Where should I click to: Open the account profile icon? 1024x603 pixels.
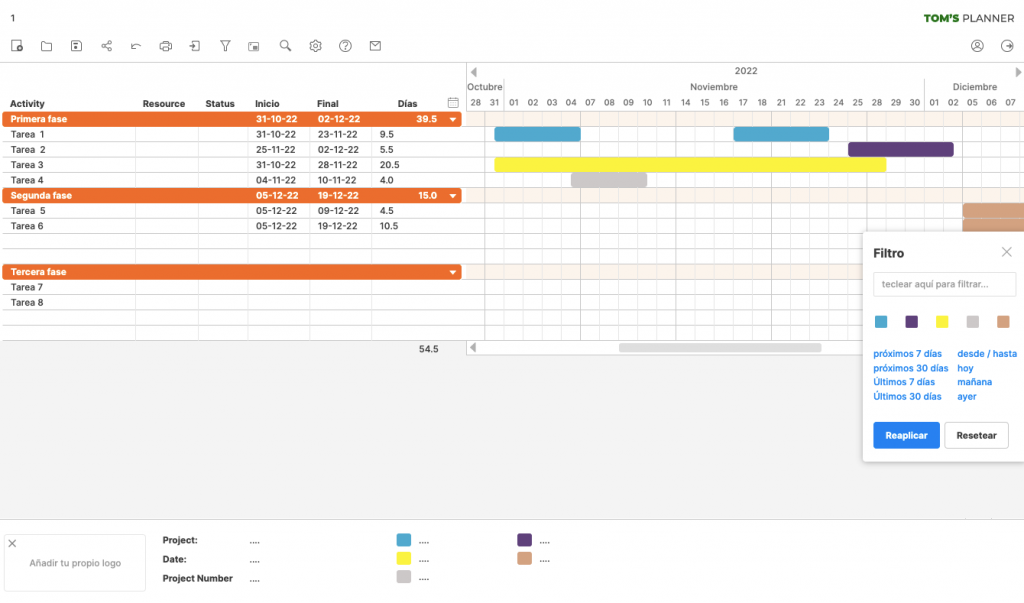click(x=976, y=46)
